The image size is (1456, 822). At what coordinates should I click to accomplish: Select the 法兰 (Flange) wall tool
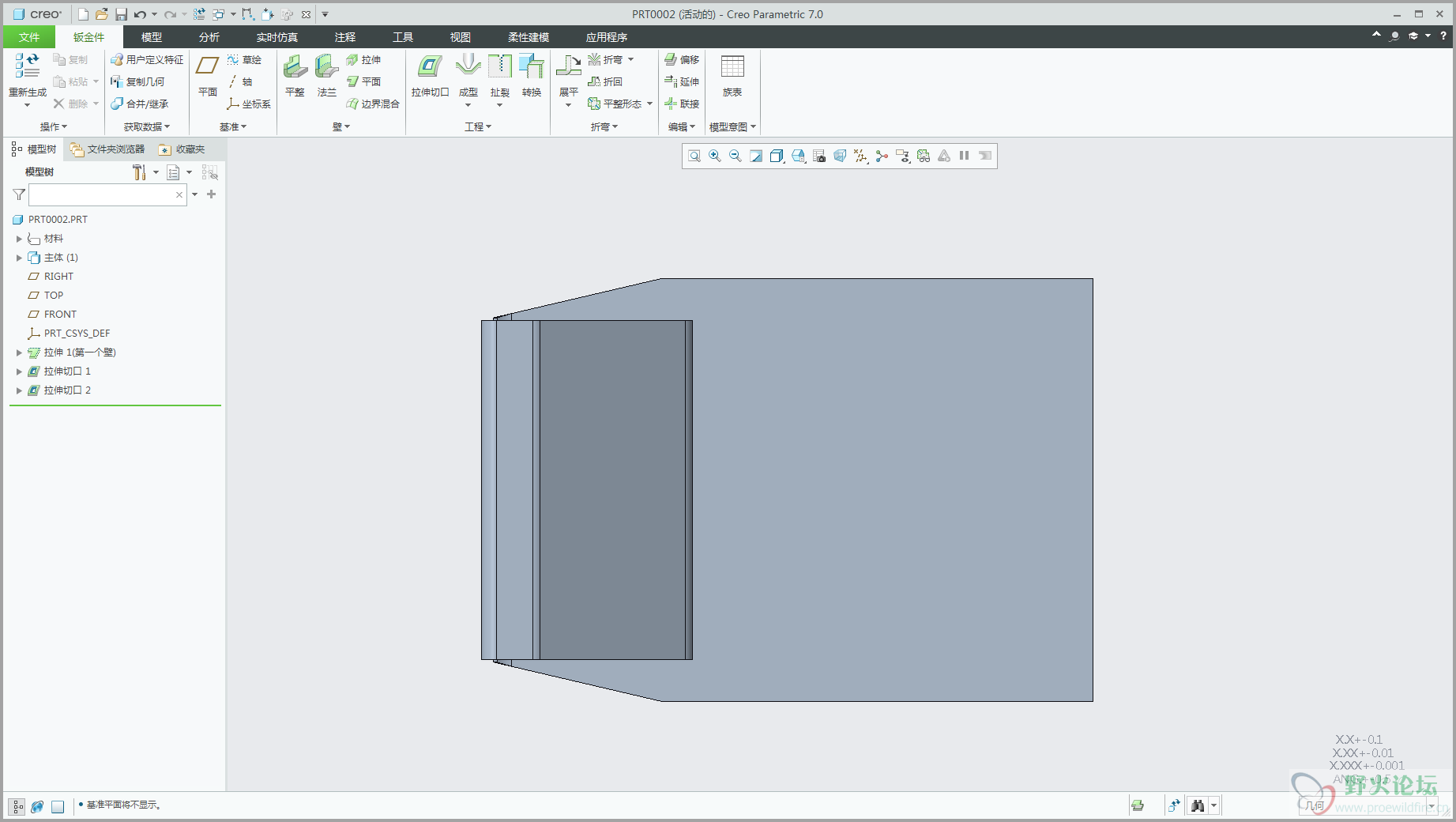tap(326, 76)
